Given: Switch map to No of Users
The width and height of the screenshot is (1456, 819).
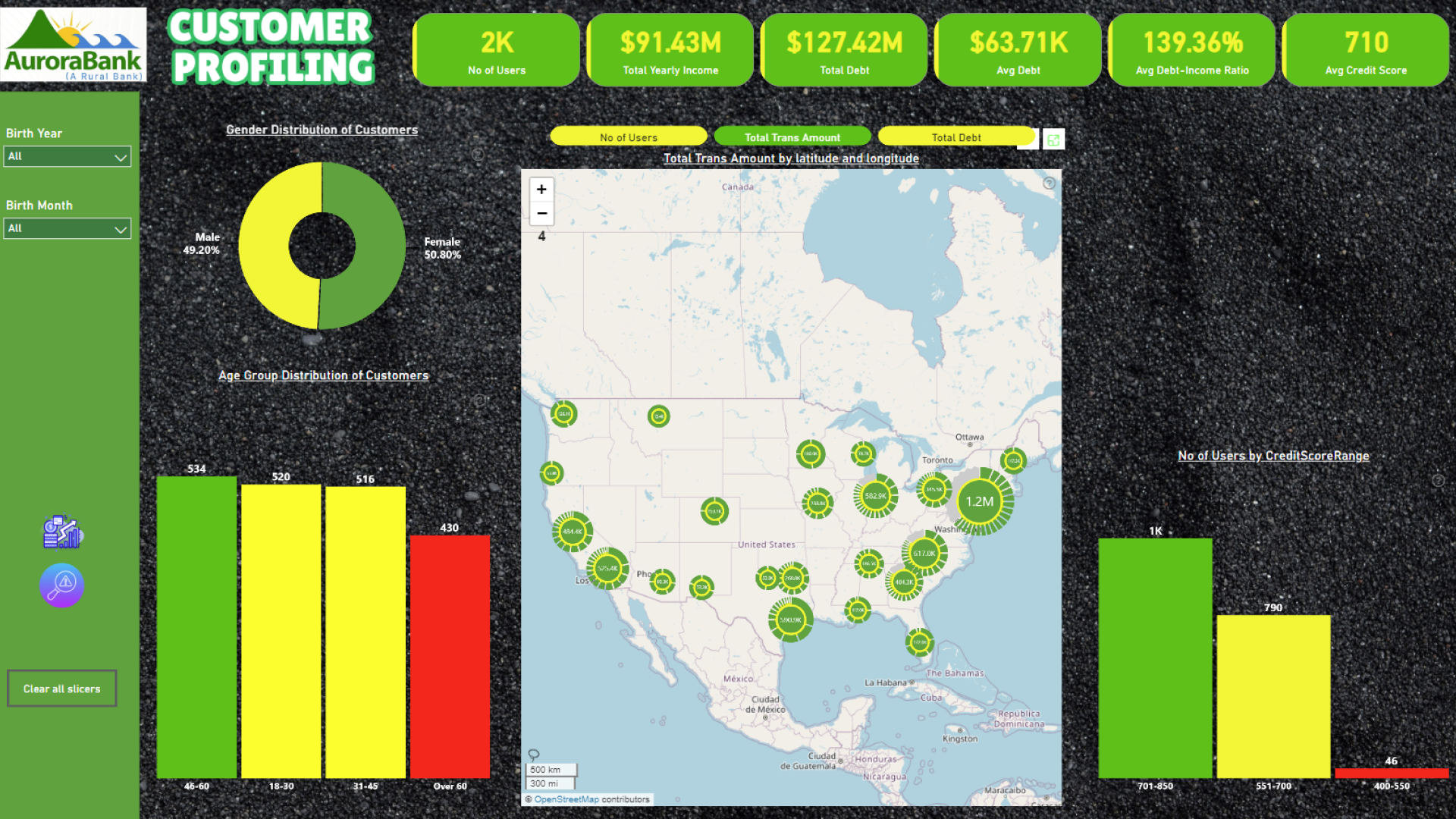Looking at the screenshot, I should [629, 137].
